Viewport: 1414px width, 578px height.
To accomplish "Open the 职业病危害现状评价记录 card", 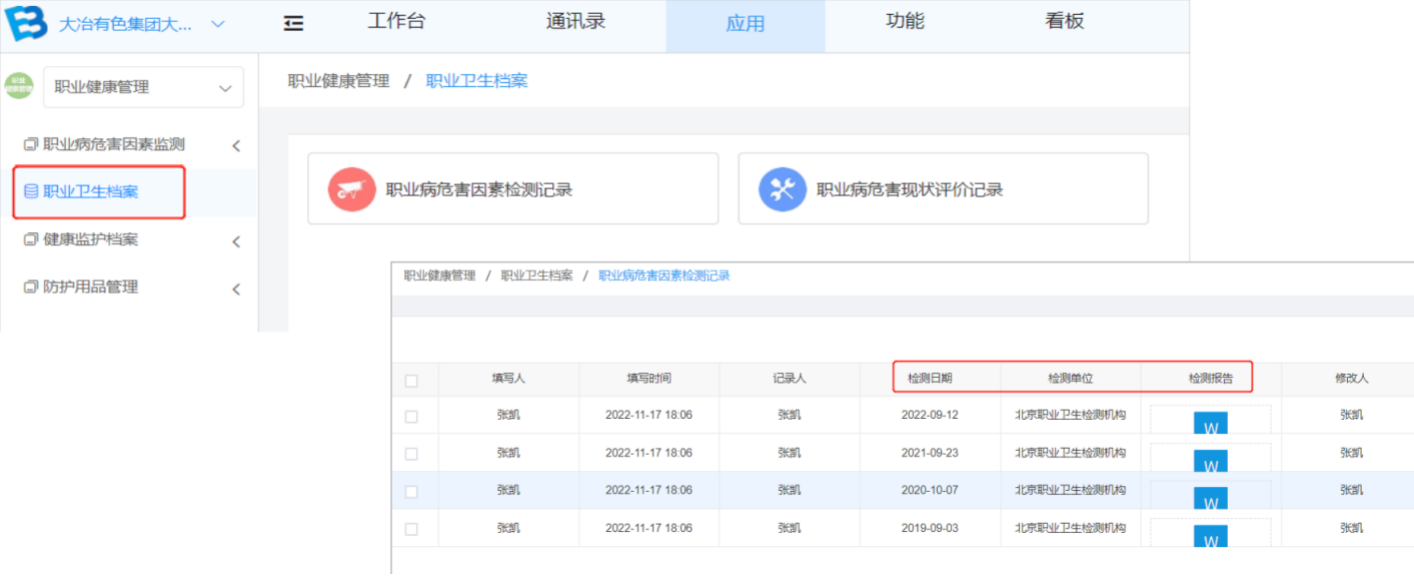I will click(943, 188).
